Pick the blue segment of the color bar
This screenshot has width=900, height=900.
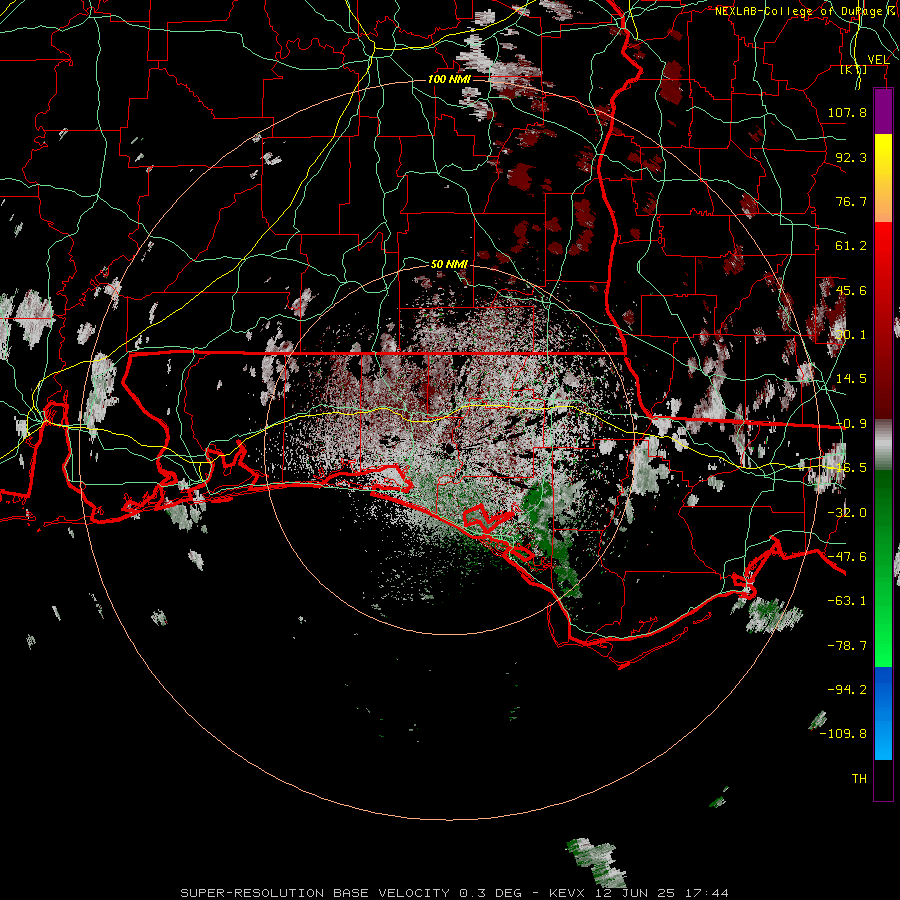tap(883, 713)
